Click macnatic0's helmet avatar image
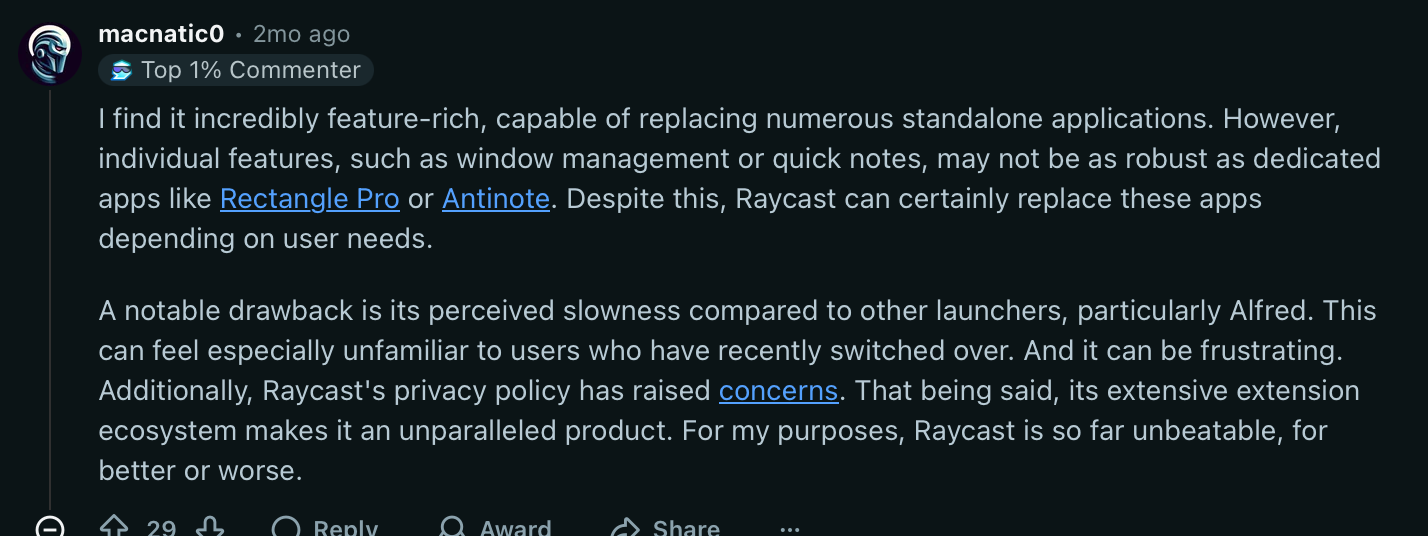1428x536 pixels. (x=50, y=54)
